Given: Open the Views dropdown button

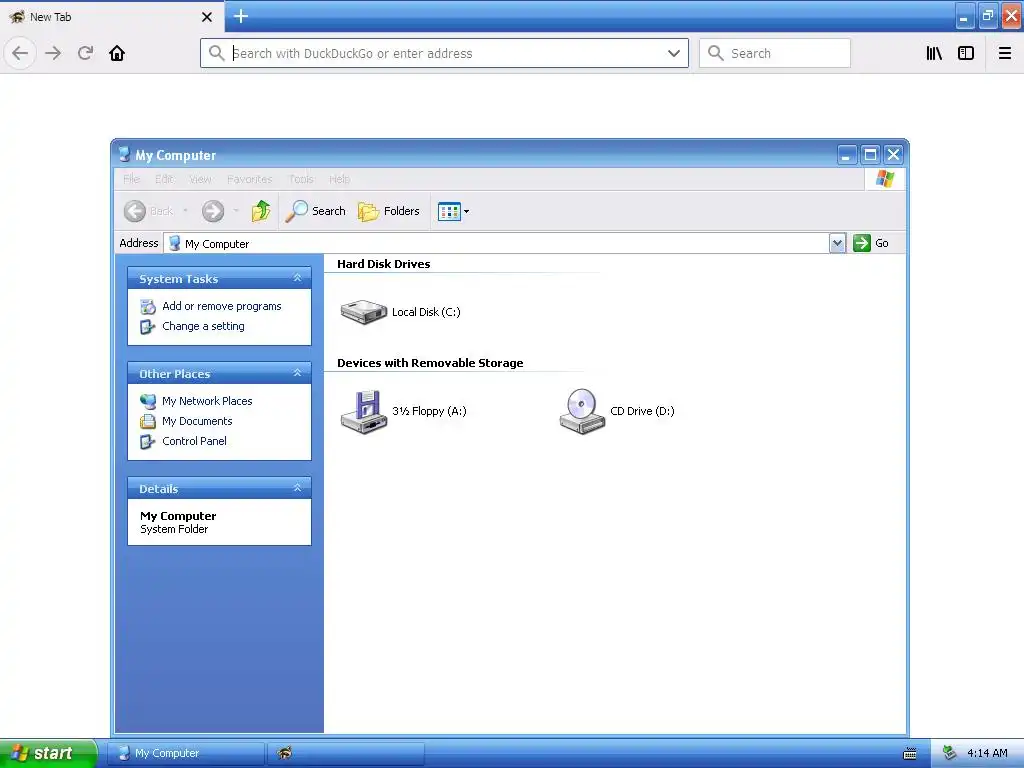Looking at the screenshot, I should point(453,211).
